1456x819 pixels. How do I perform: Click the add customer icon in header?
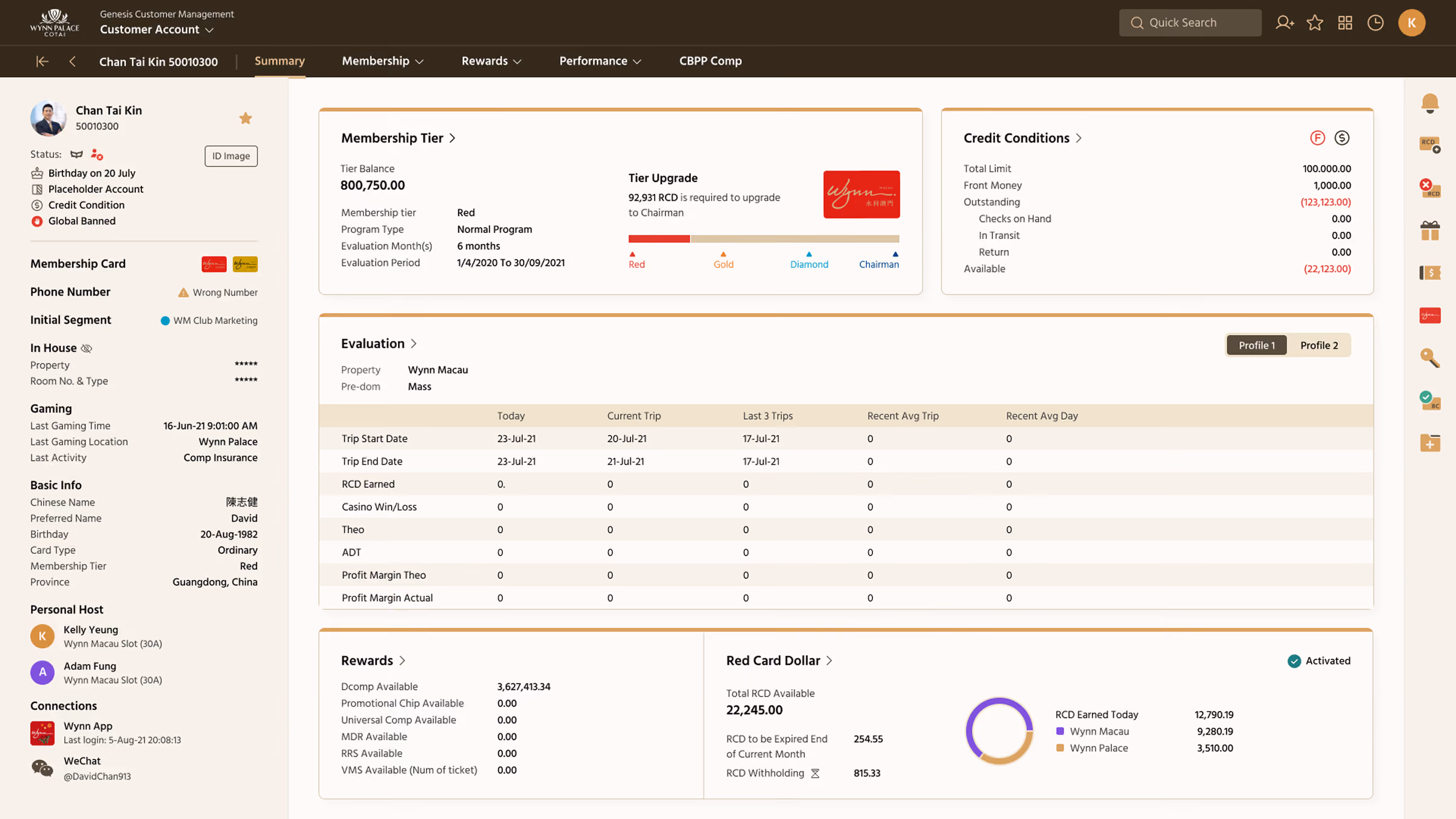[1284, 22]
